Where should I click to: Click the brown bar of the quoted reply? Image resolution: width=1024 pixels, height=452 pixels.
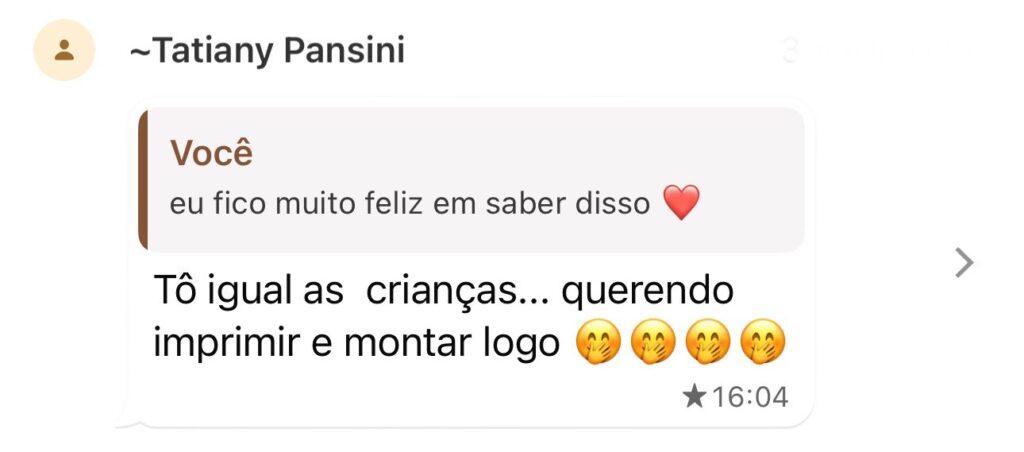pos(143,180)
